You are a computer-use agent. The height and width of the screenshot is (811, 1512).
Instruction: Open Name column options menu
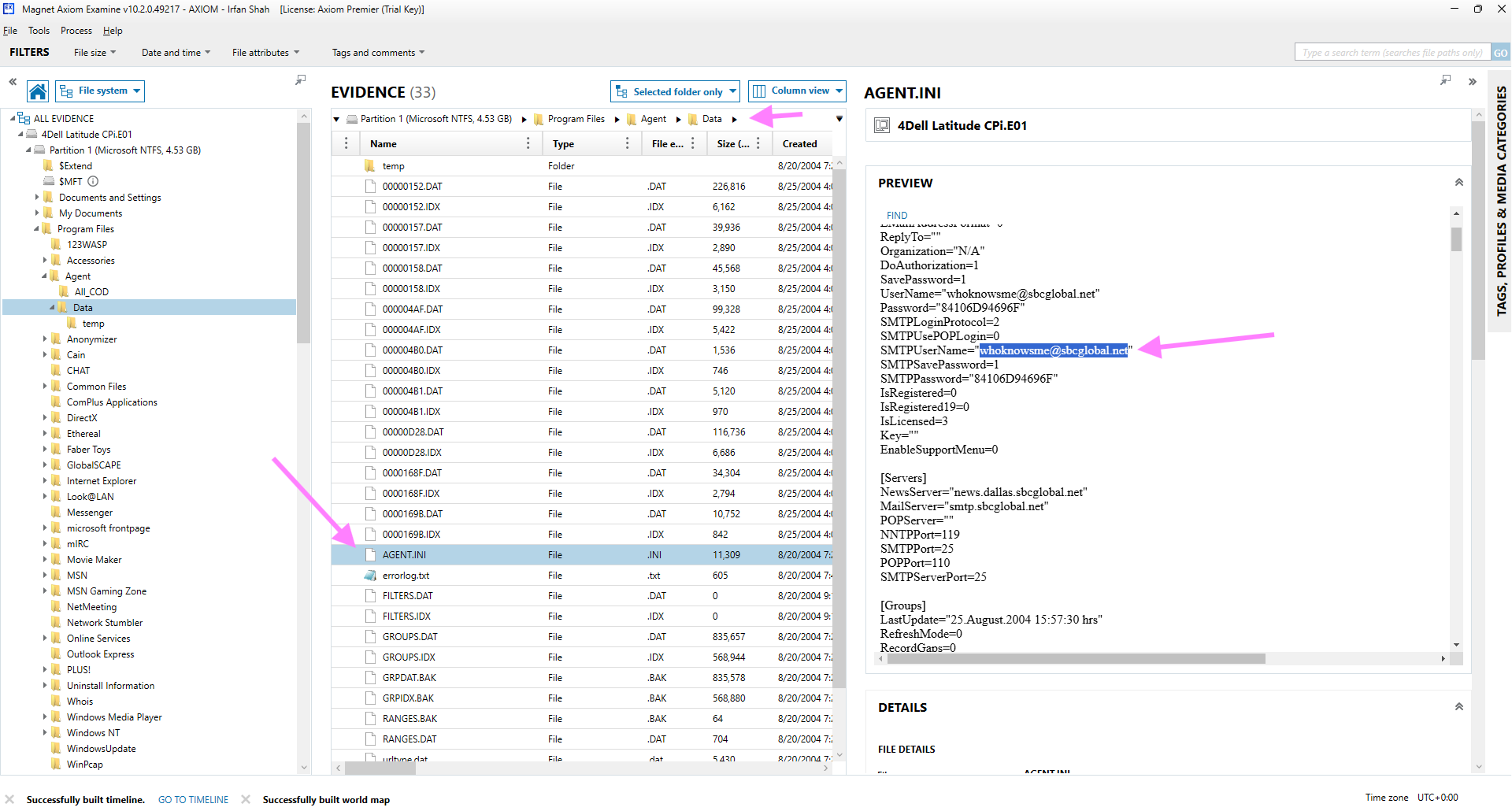click(x=528, y=143)
